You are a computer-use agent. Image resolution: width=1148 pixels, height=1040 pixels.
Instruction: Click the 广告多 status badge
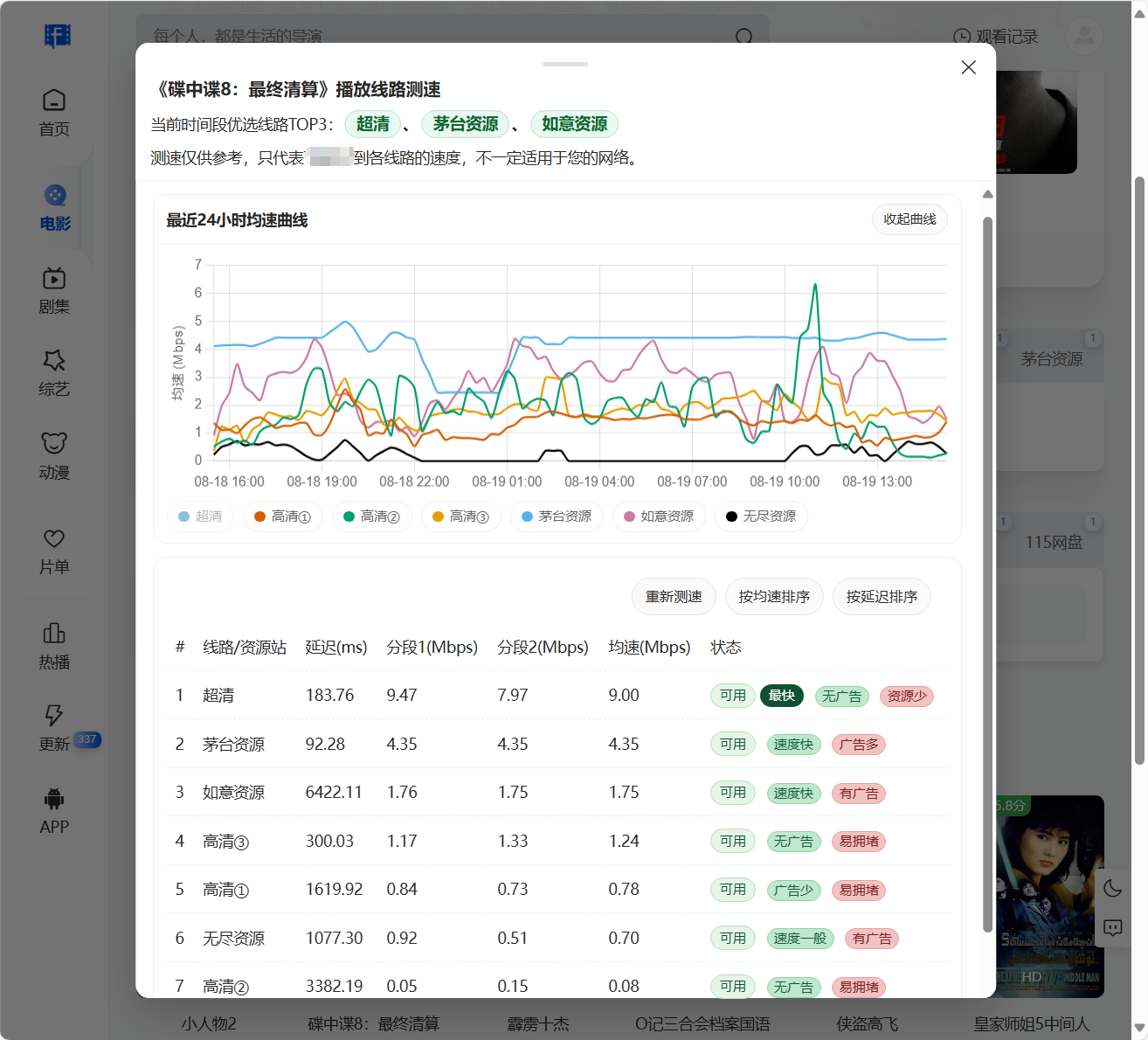(x=859, y=745)
